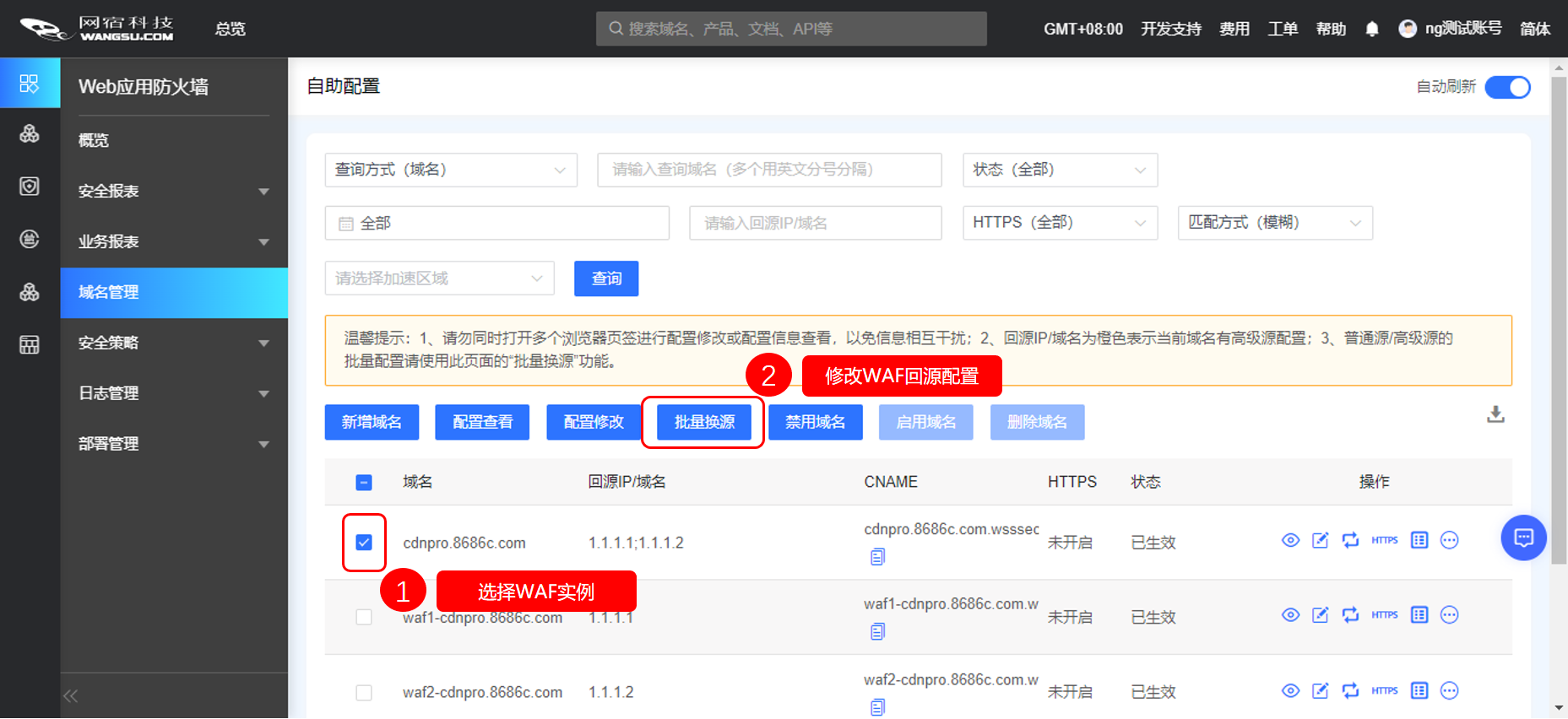Open the 请选择加速区域 dropdown
This screenshot has width=1568, height=719.
(439, 278)
